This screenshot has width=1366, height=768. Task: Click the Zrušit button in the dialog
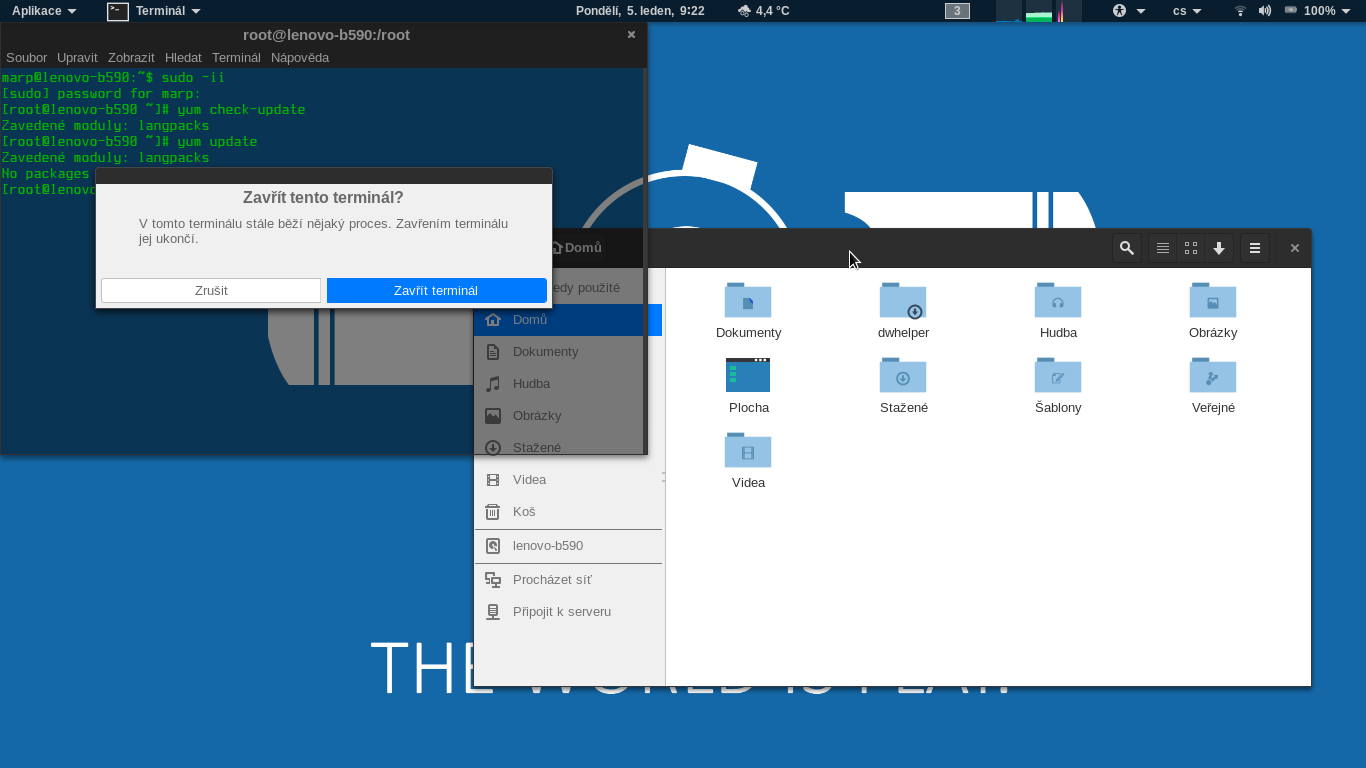(211, 290)
